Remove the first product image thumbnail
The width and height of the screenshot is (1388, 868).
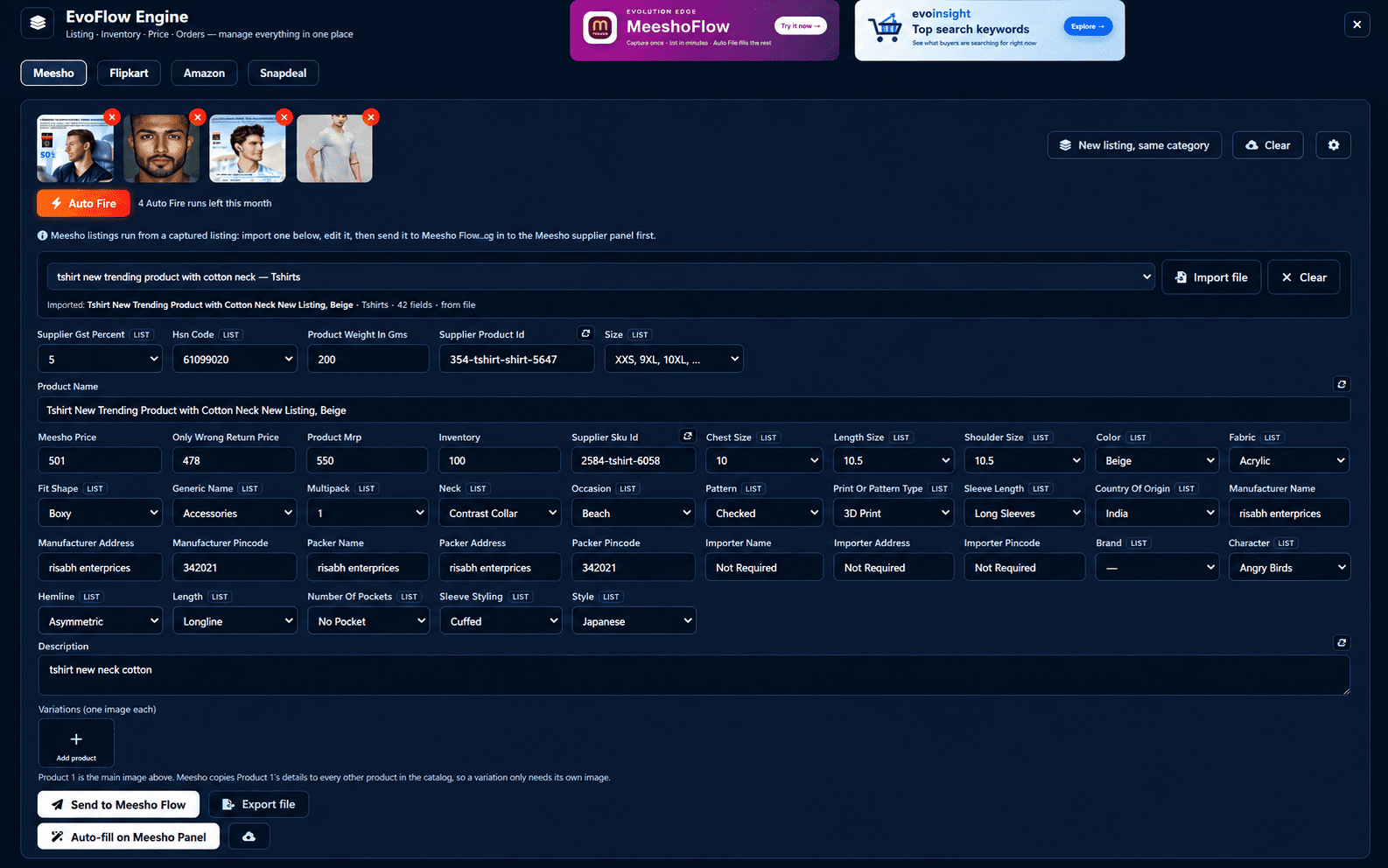(x=112, y=117)
